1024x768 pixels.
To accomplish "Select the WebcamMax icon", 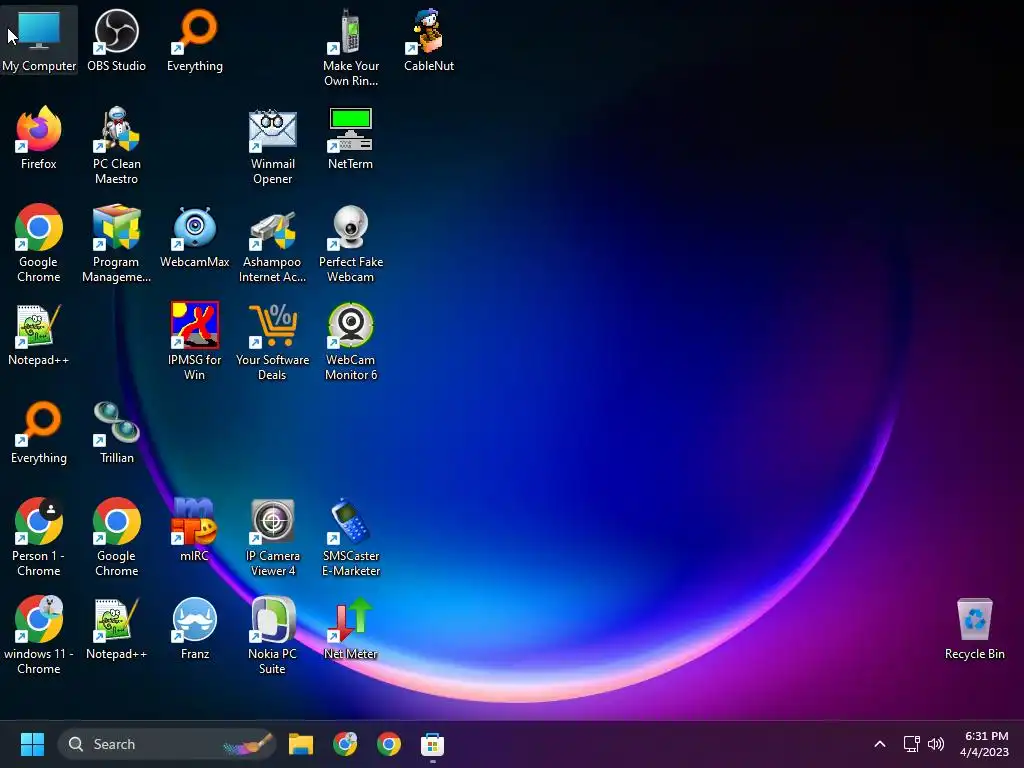I will (x=195, y=236).
